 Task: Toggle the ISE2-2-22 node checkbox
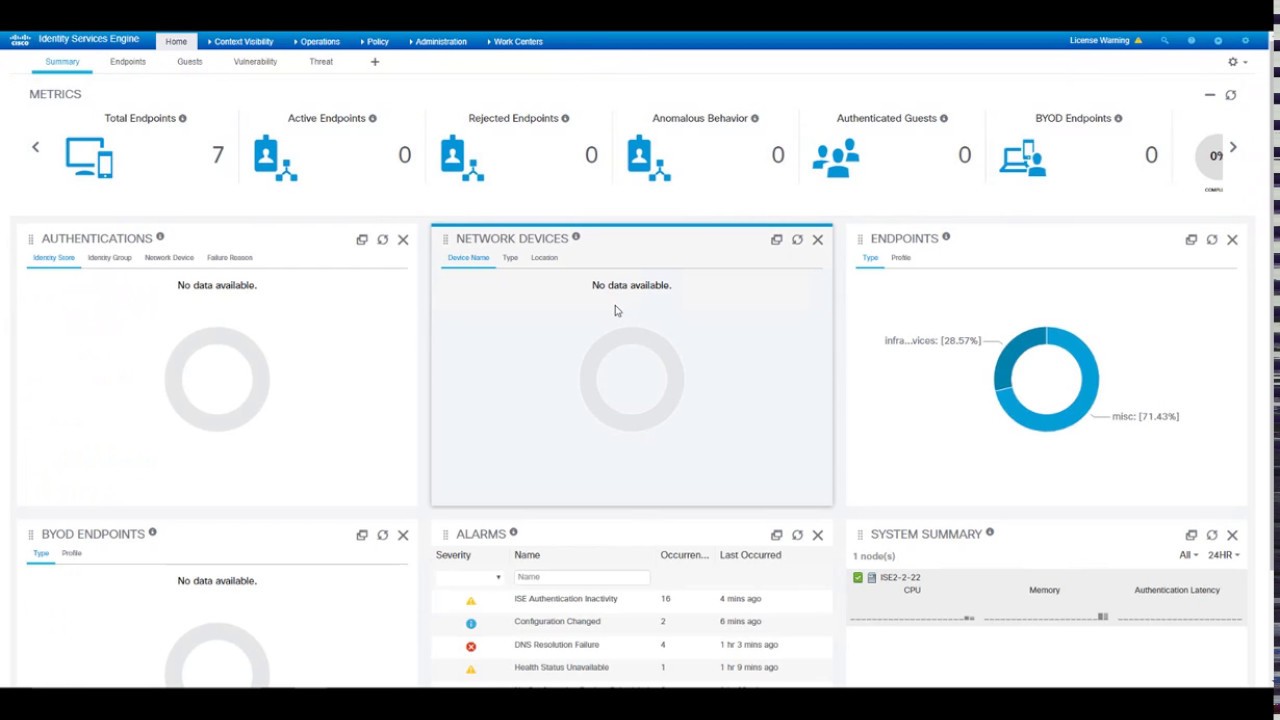(x=858, y=577)
